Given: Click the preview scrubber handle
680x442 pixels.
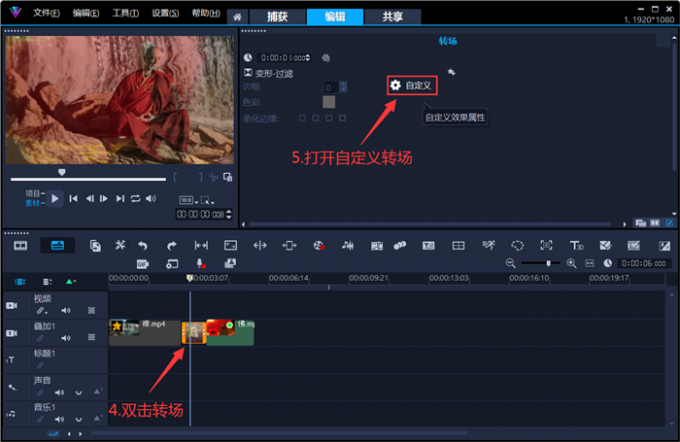Looking at the screenshot, I should click(x=62, y=173).
